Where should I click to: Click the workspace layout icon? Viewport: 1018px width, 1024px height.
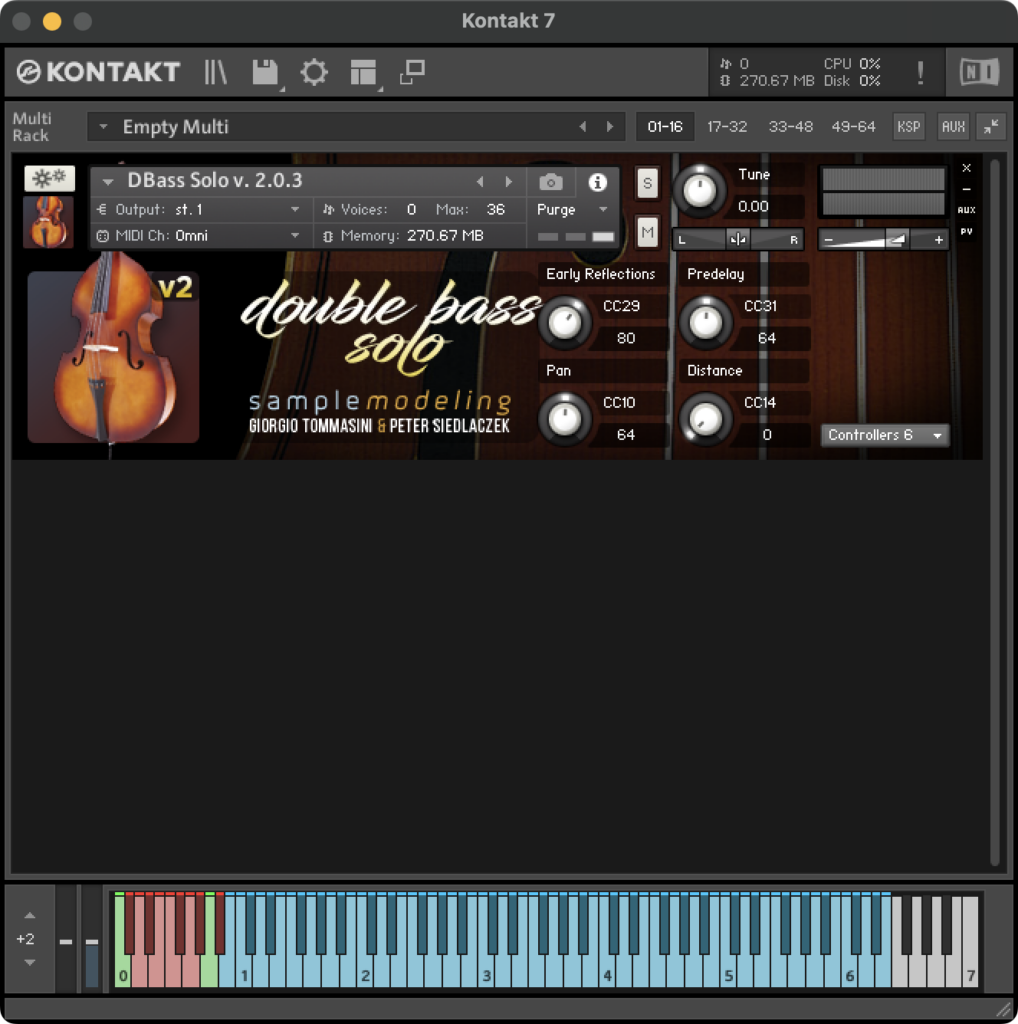[x=363, y=72]
